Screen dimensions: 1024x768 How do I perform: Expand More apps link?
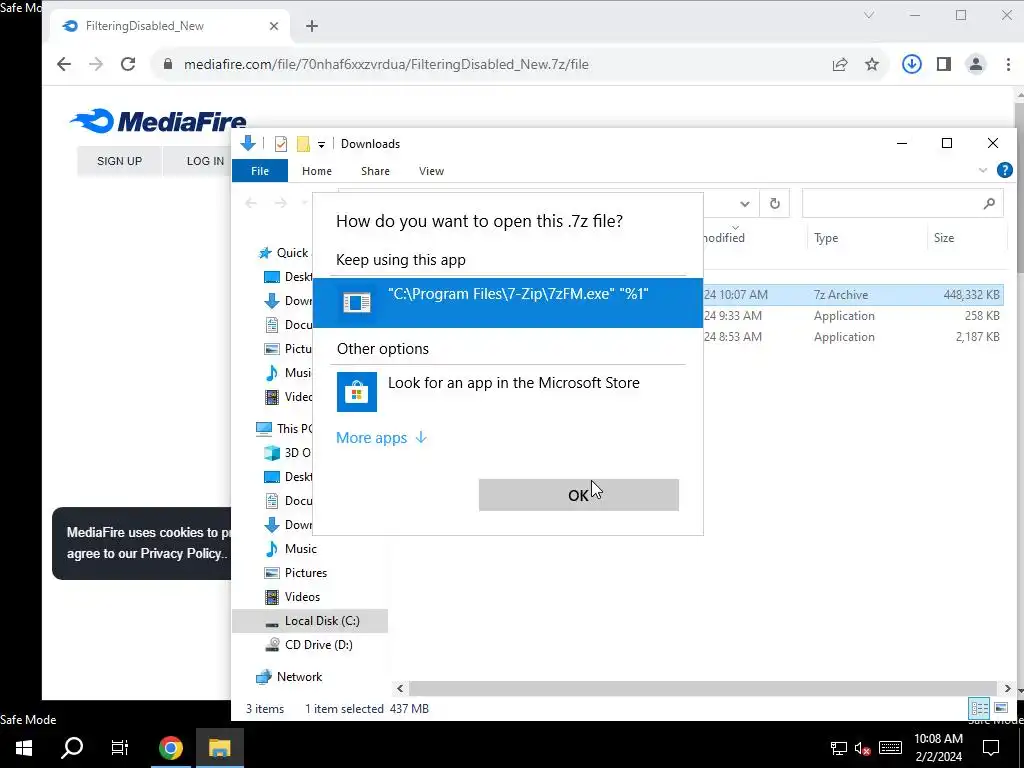tap(381, 438)
